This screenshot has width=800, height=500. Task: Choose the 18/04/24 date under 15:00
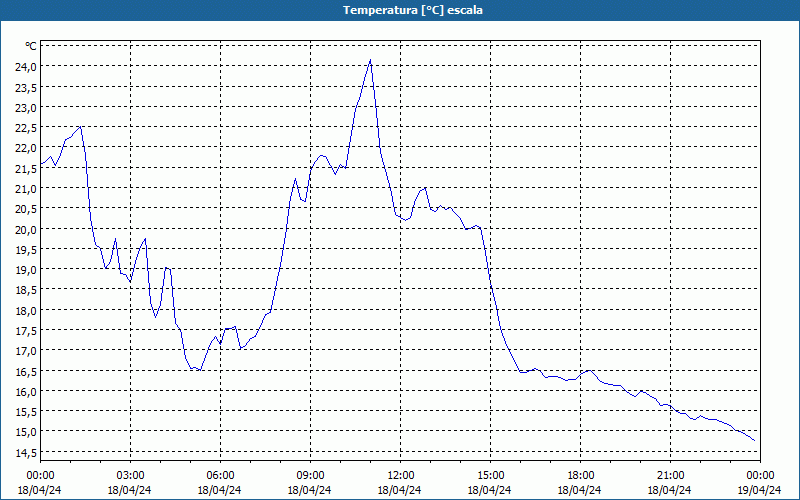(x=490, y=490)
